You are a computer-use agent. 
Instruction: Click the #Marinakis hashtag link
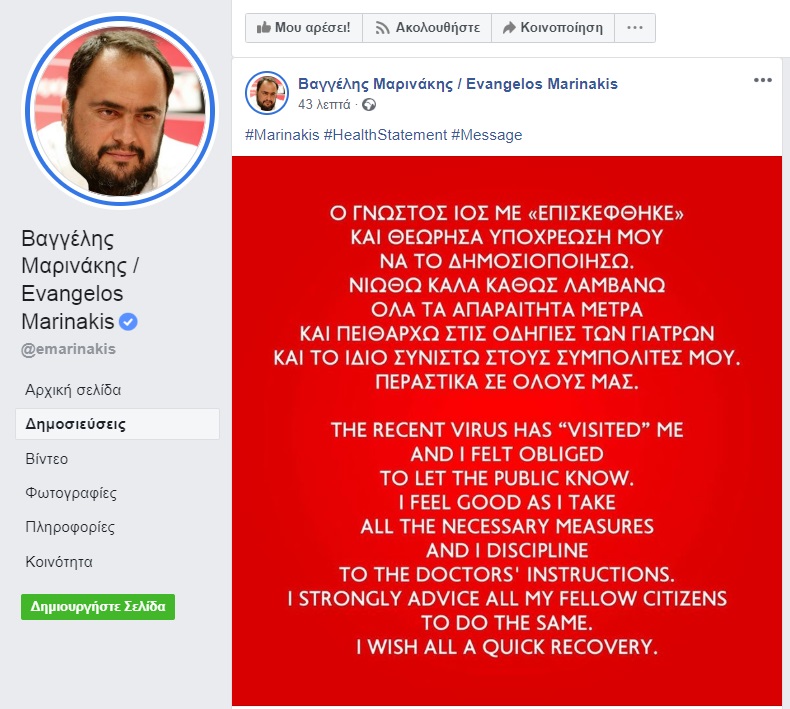pyautogui.click(x=282, y=135)
